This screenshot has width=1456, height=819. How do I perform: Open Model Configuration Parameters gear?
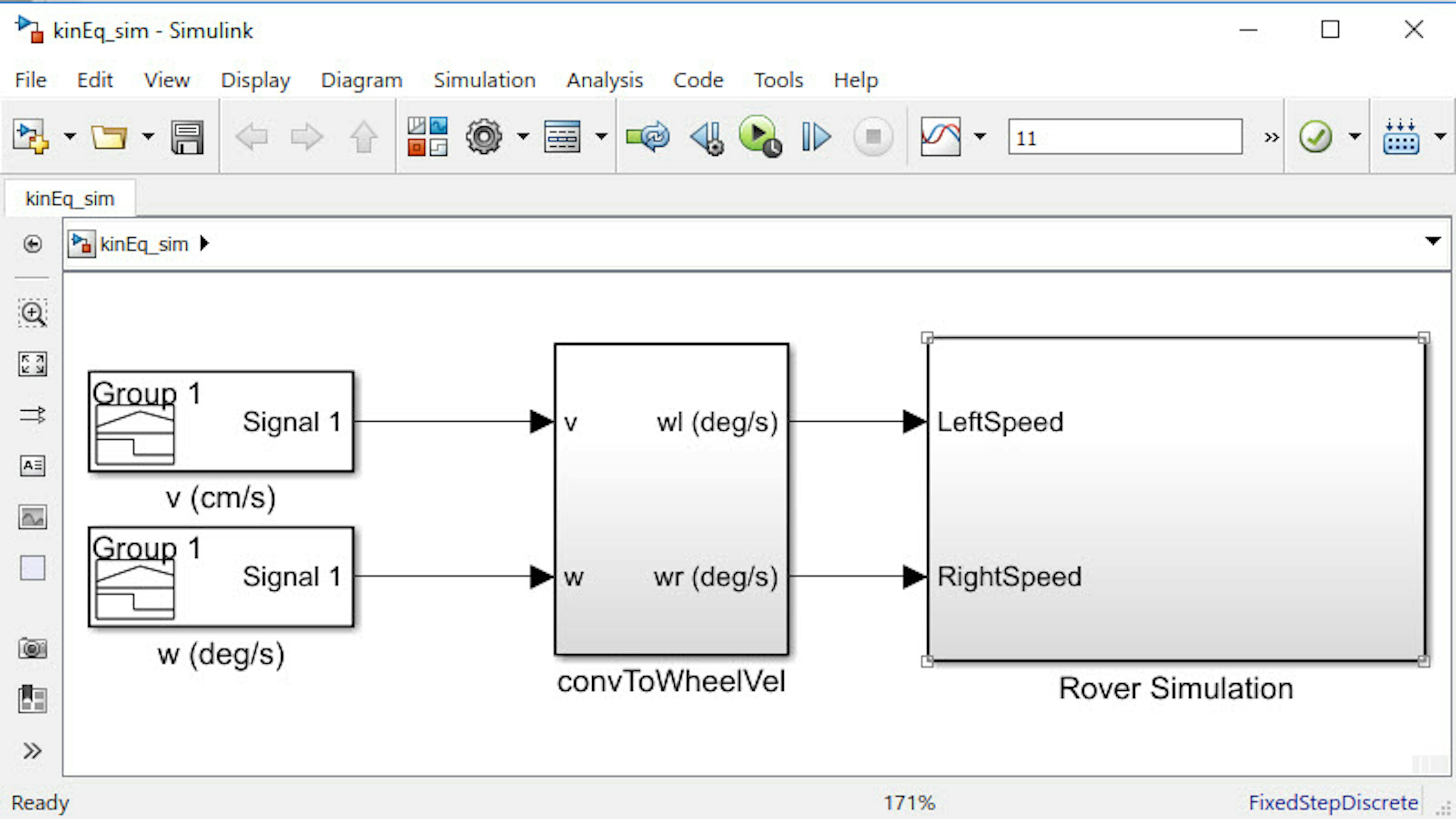pyautogui.click(x=484, y=137)
